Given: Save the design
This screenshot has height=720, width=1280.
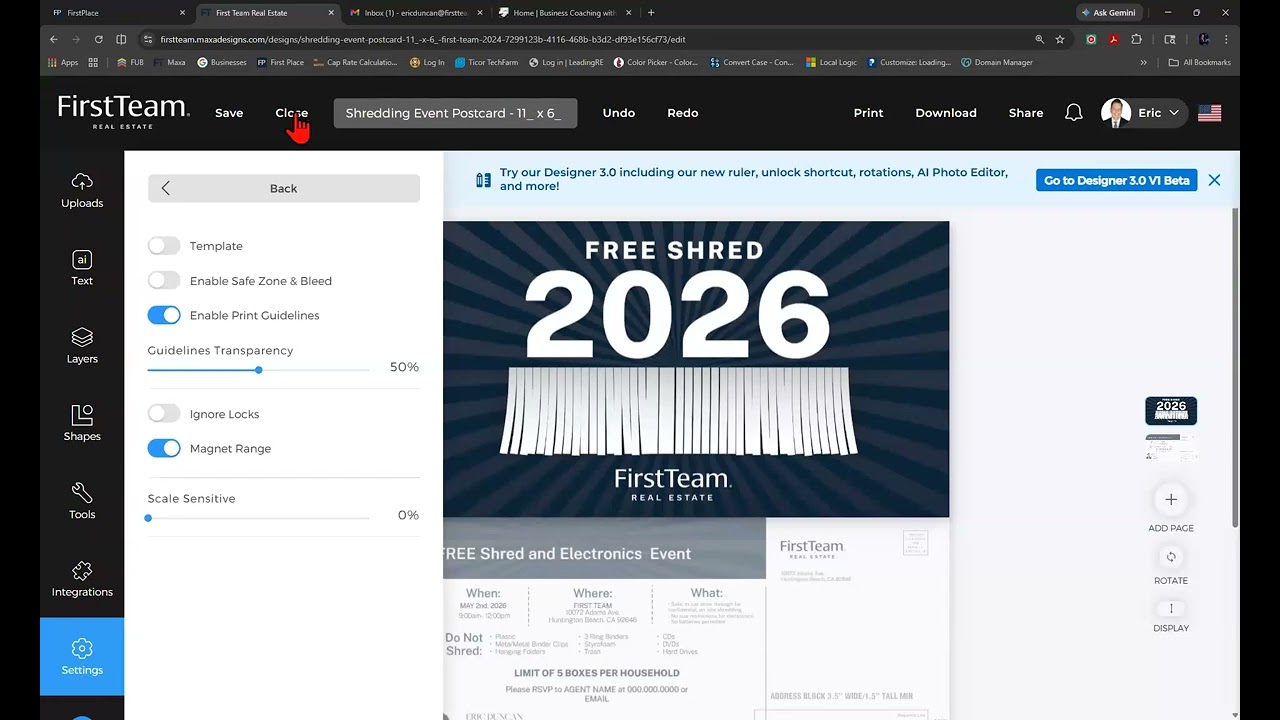Looking at the screenshot, I should 229,113.
